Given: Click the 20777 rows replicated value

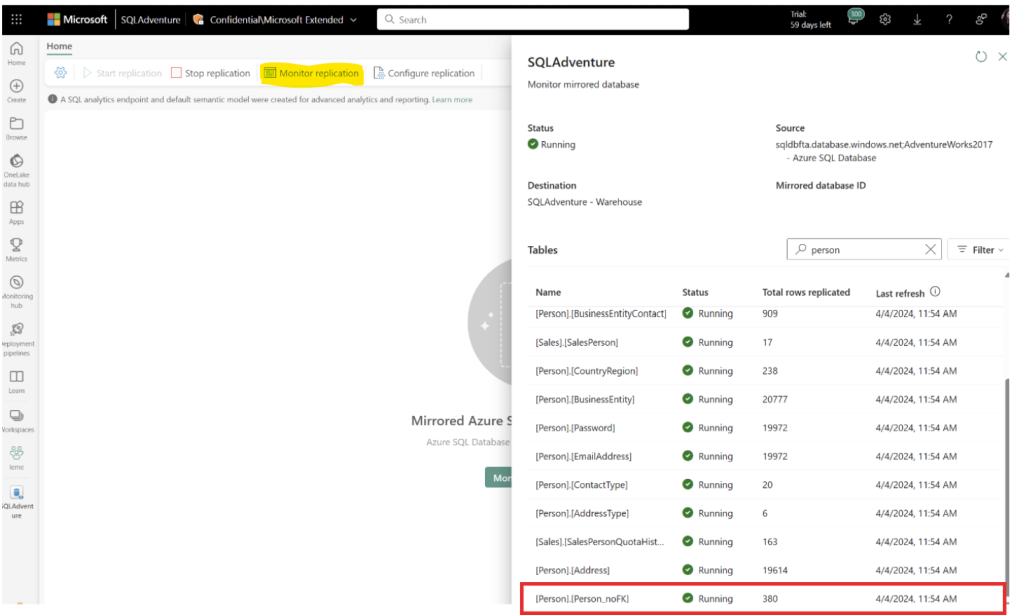Looking at the screenshot, I should coord(775,399).
